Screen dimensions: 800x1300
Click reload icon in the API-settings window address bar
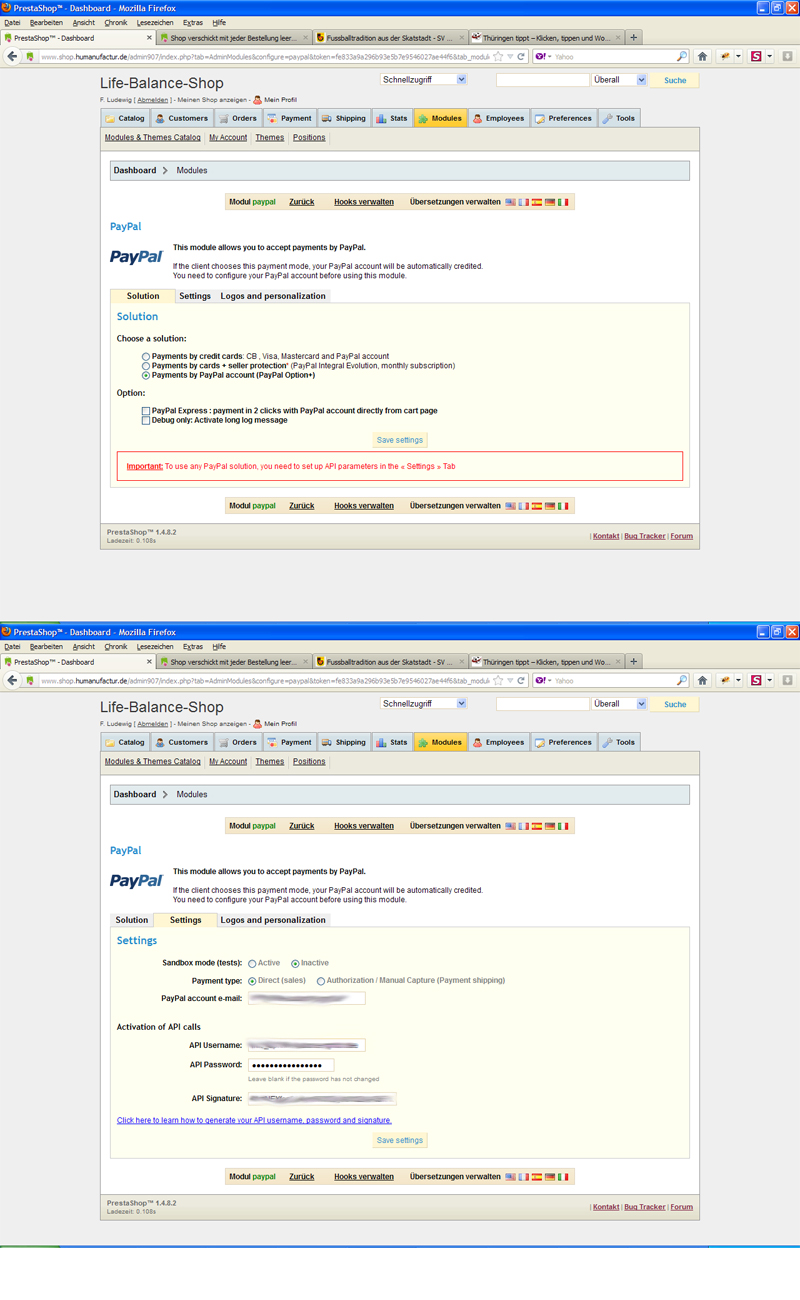tap(521, 680)
